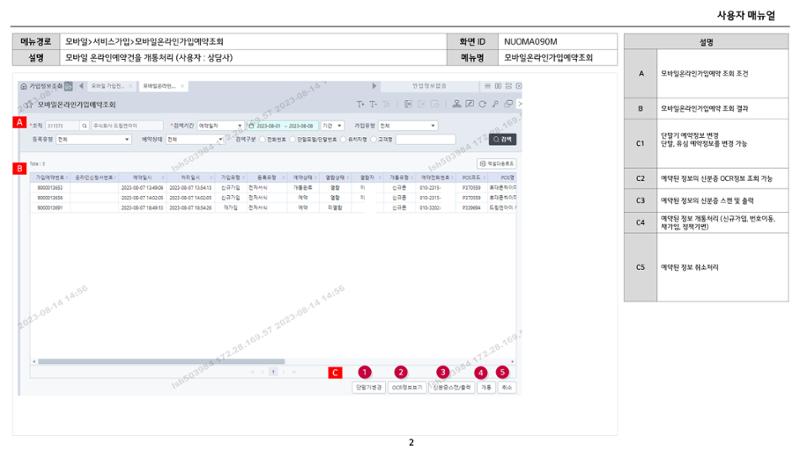
Task: Select row with reservation number 8000013653
Action: pos(273,188)
